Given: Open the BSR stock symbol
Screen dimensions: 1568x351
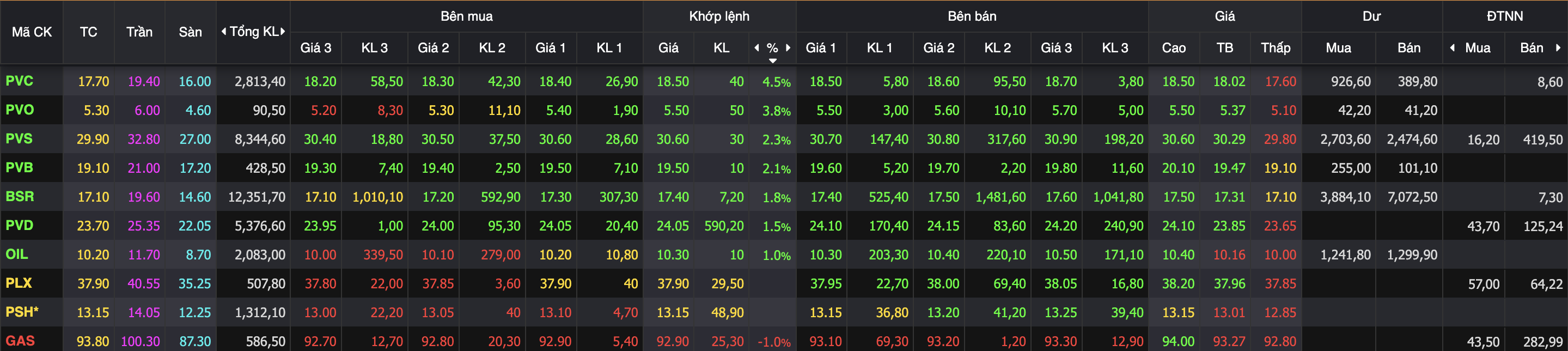Looking at the screenshot, I should (x=20, y=197).
